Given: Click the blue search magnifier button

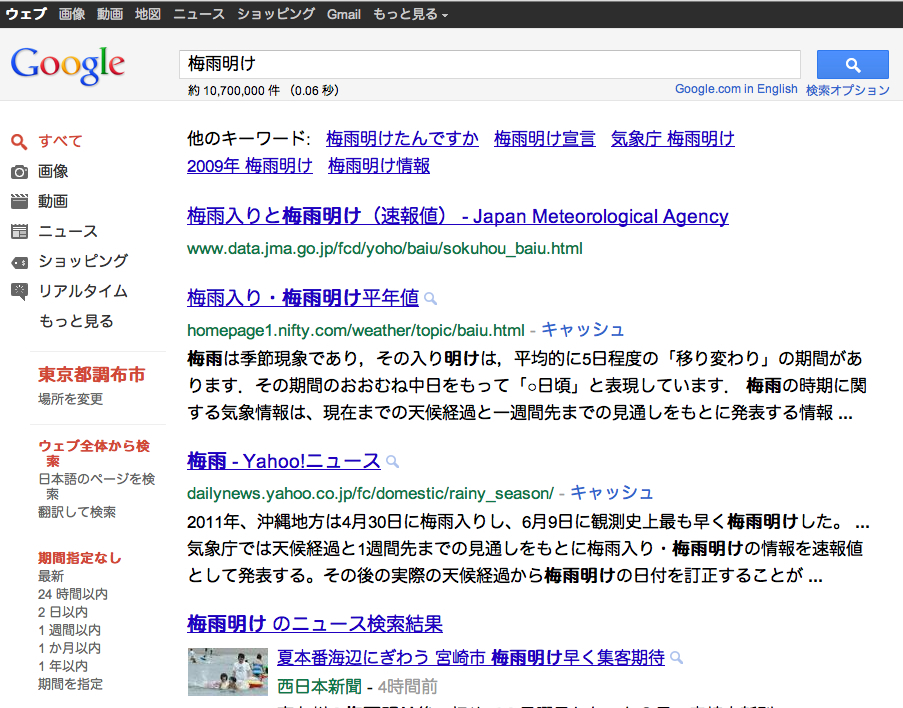Looking at the screenshot, I should click(852, 65).
